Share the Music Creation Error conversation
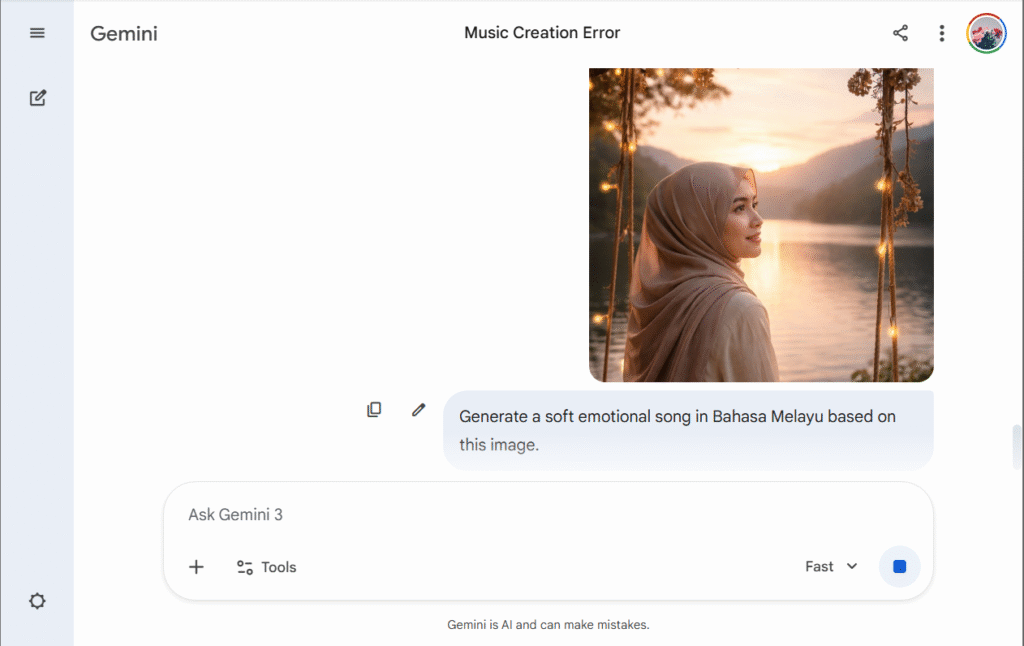Image resolution: width=1024 pixels, height=646 pixels. click(900, 33)
